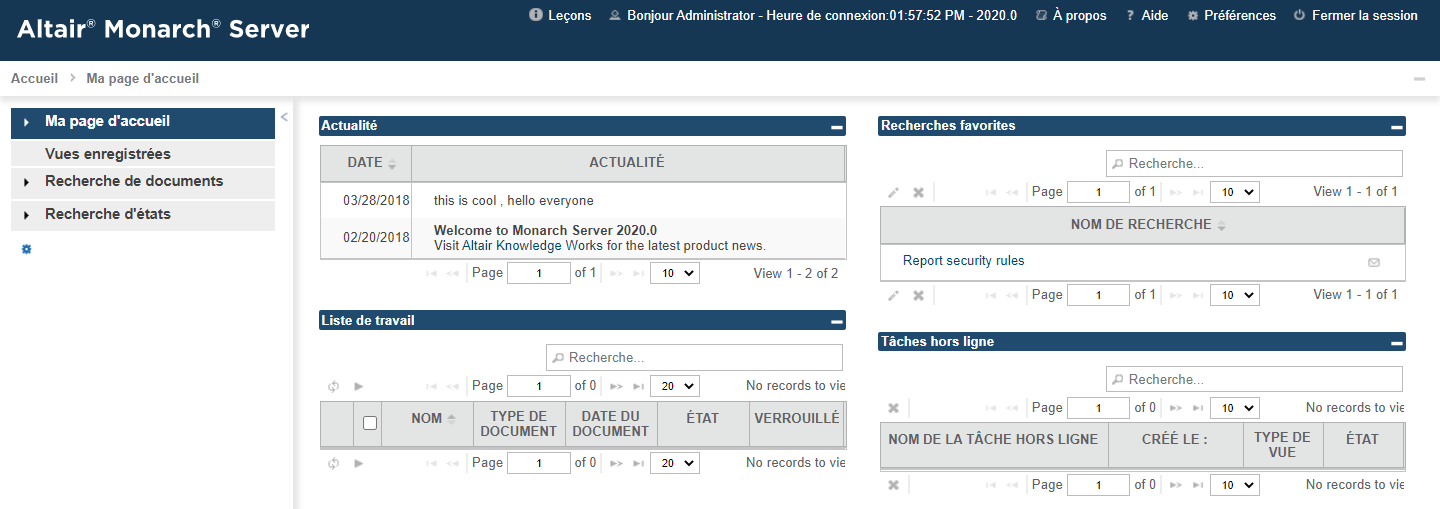Click the Recherches favorites search field
The height and width of the screenshot is (509, 1440).
click(1254, 164)
